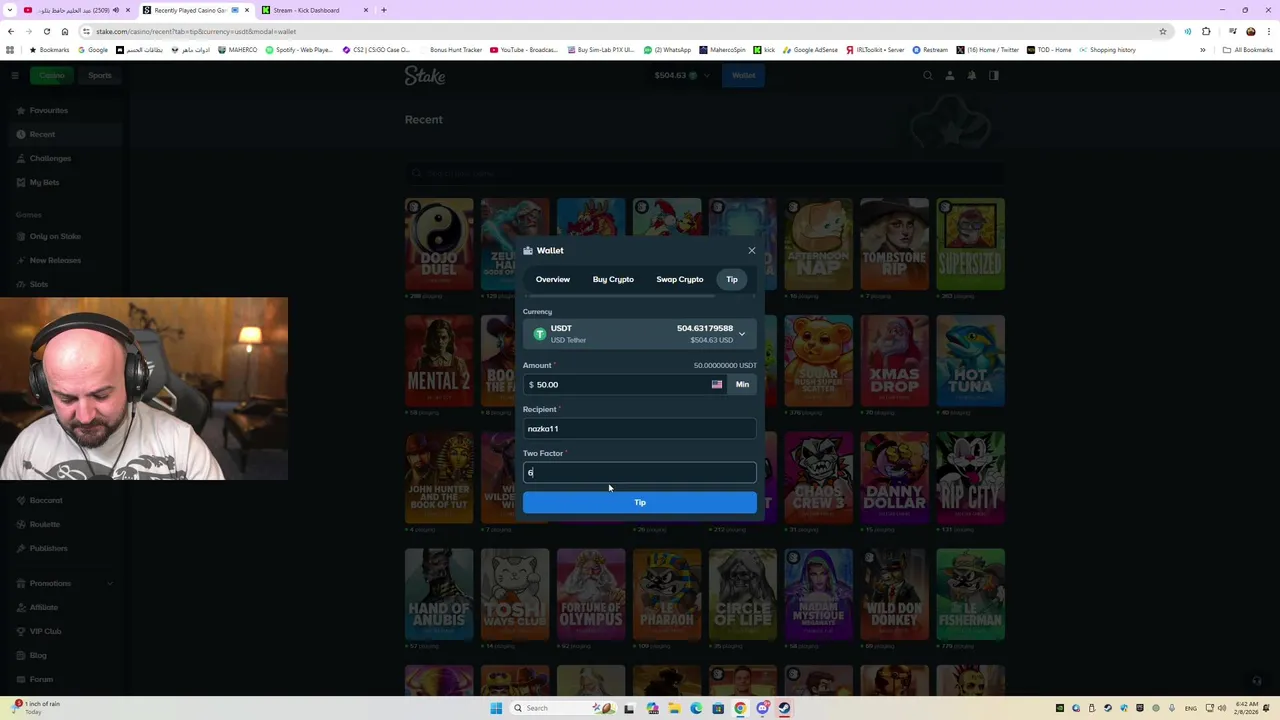Go back in browser history
Viewport: 1280px width, 720px height.
point(11,31)
